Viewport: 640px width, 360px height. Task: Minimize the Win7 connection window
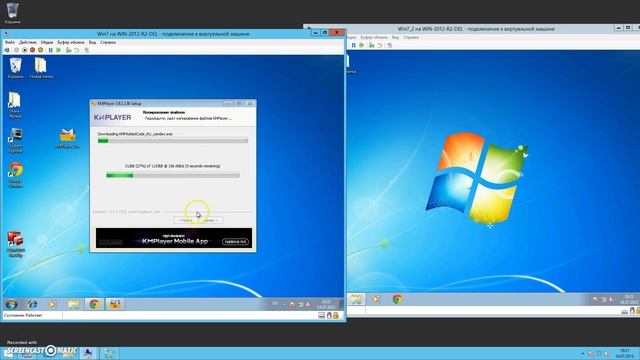316,32
